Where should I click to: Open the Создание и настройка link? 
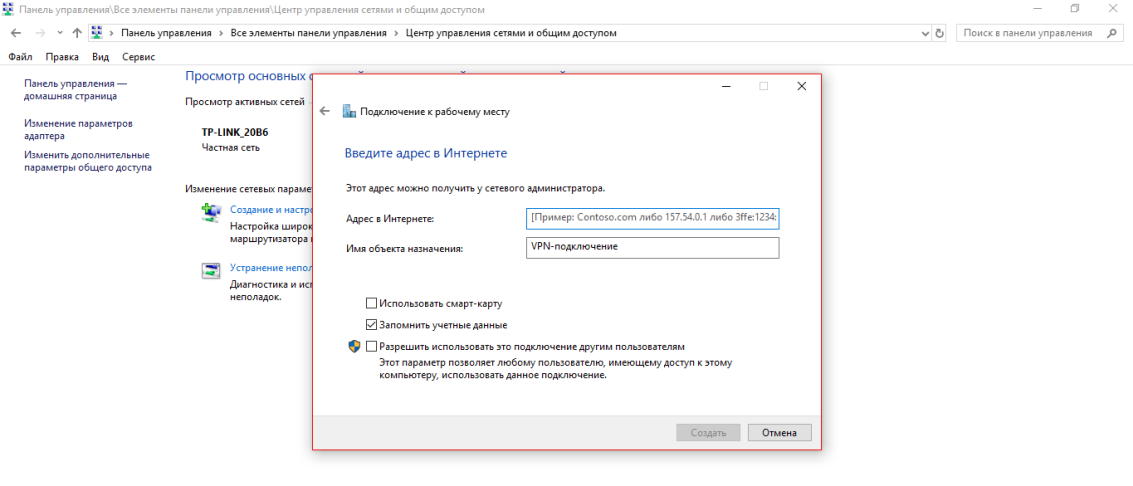(x=271, y=209)
